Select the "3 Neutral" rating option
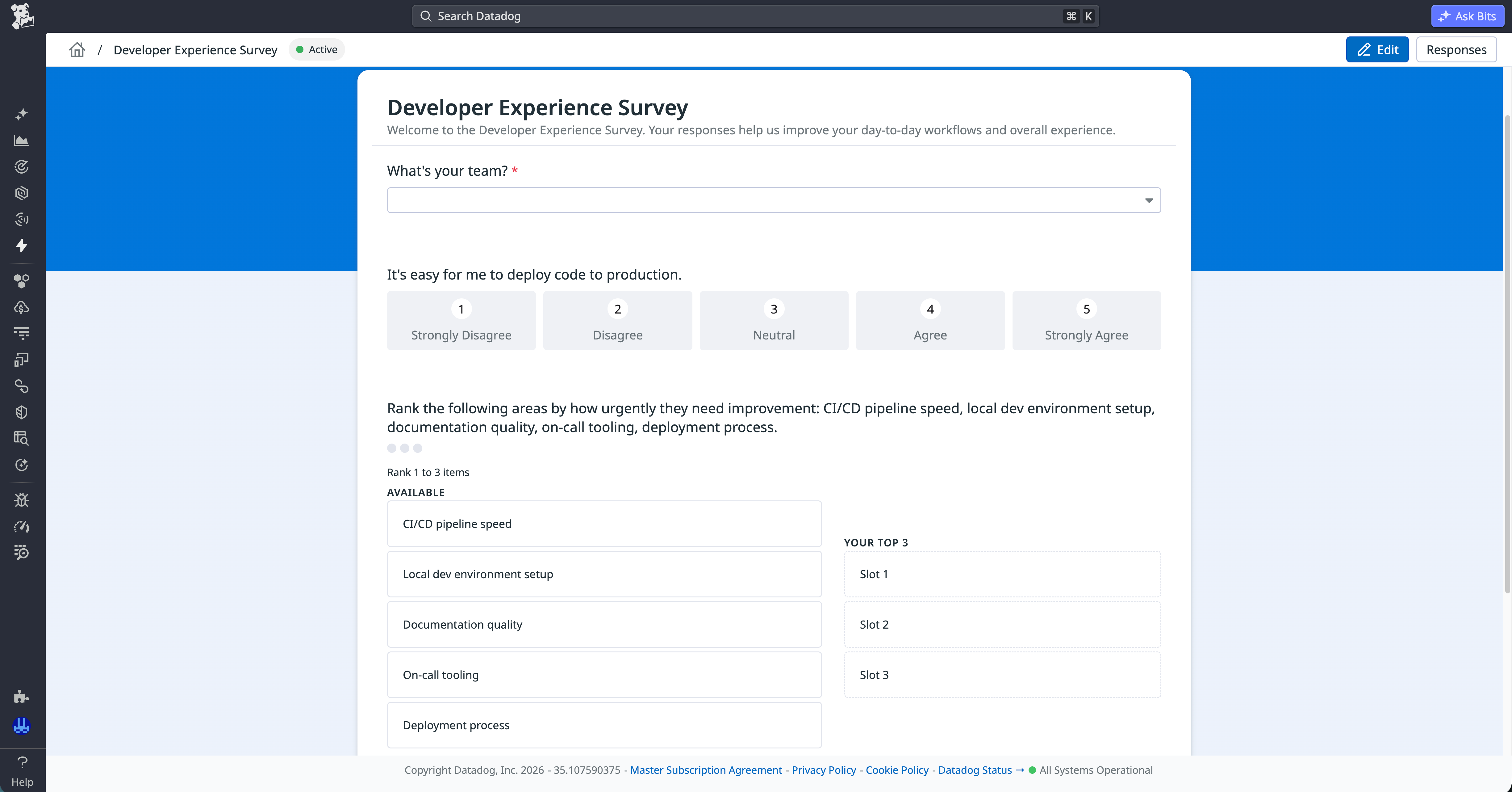1512x792 pixels. (x=774, y=320)
